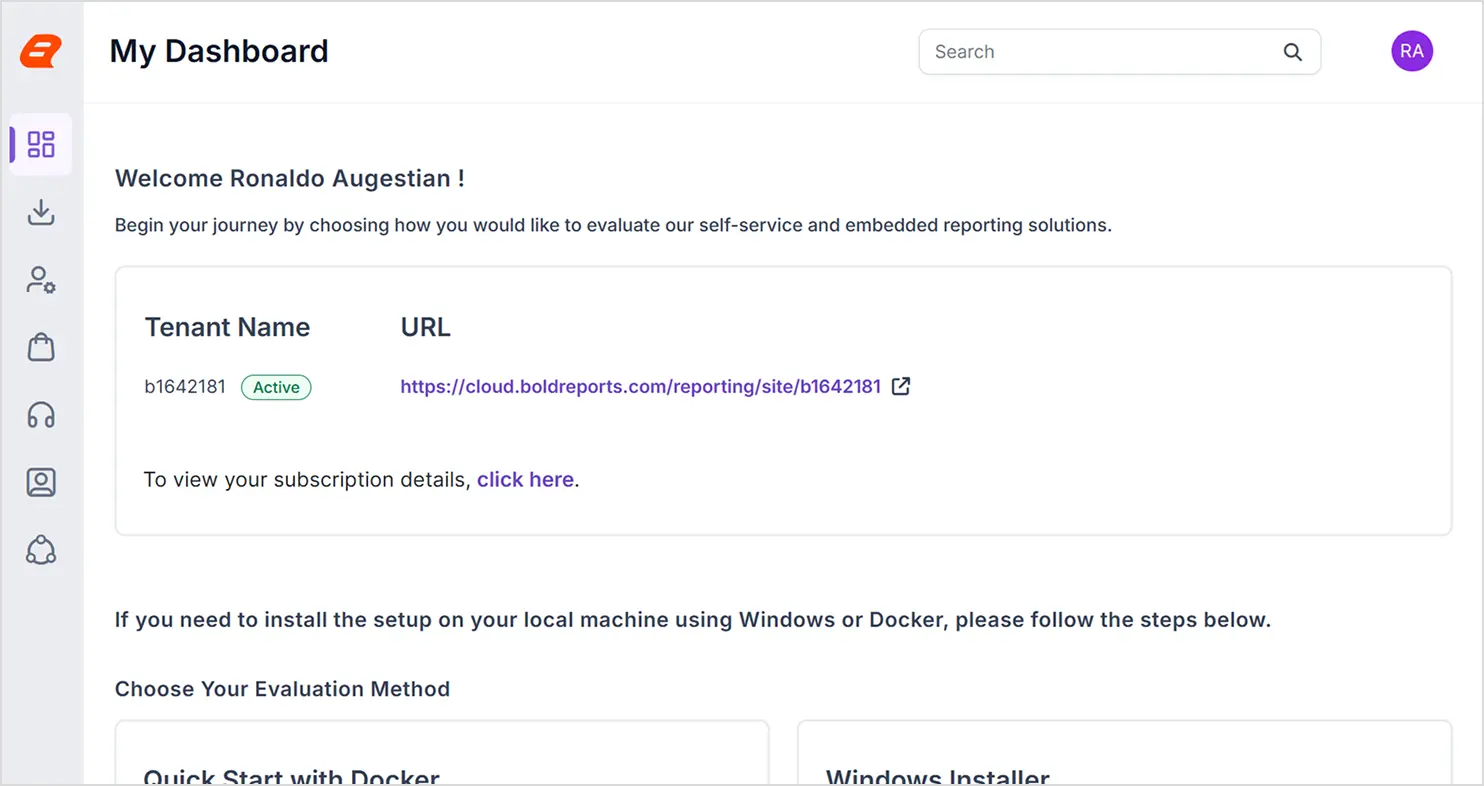
Task: Click the URL column header
Action: pos(426,327)
